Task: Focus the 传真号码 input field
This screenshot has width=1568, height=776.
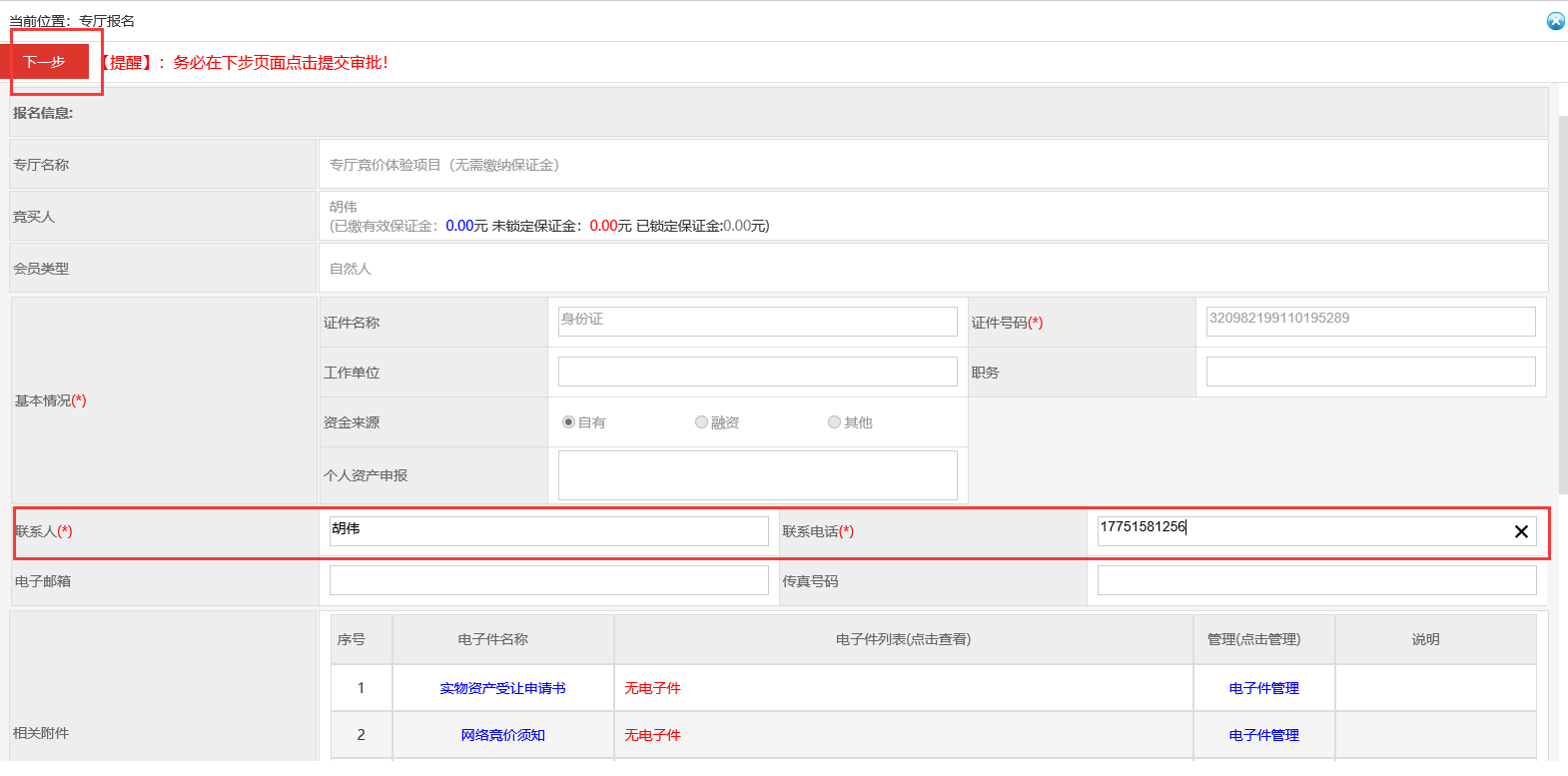Action: coord(1316,581)
